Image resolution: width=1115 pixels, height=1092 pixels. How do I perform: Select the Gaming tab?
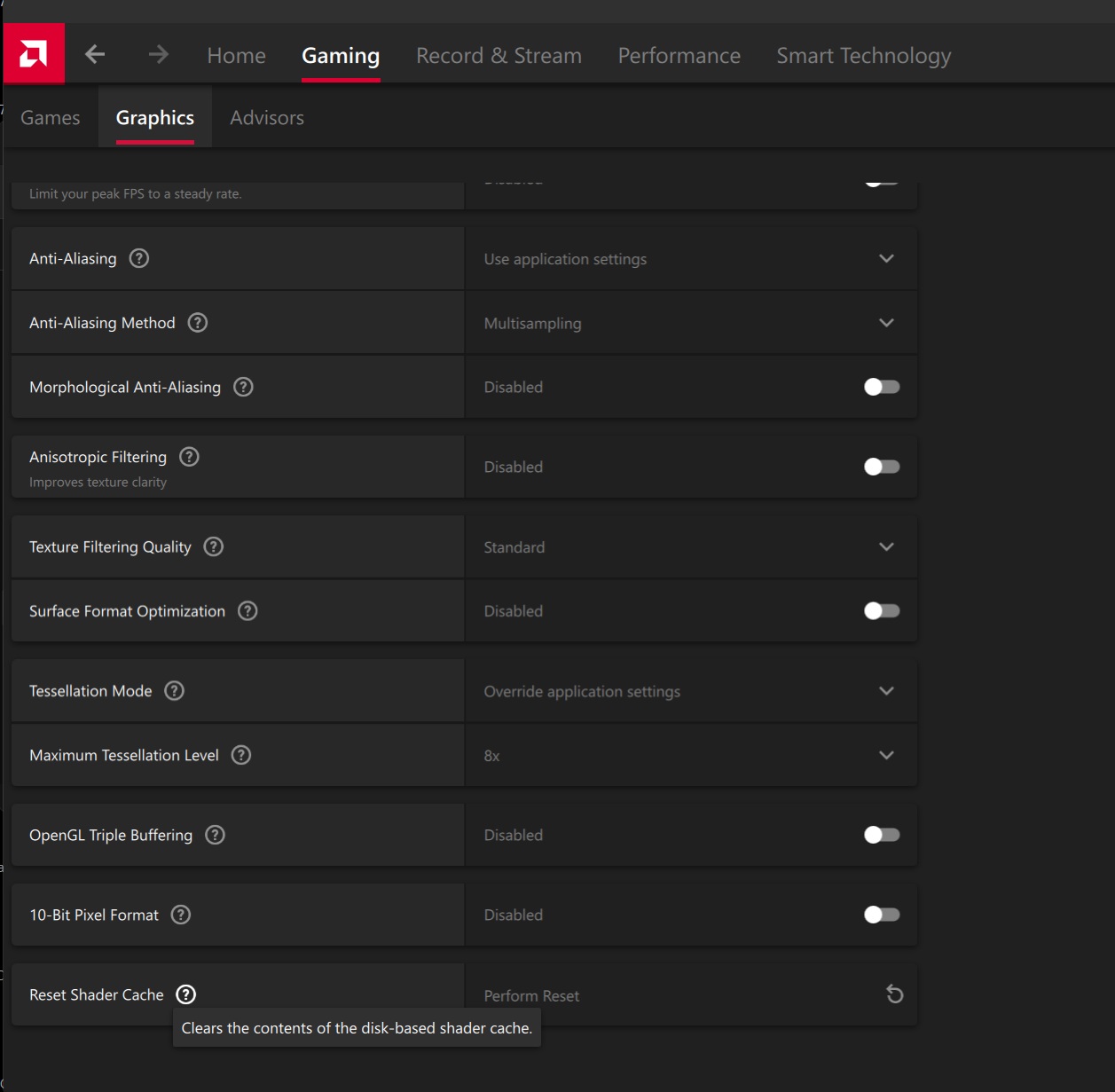point(341,56)
